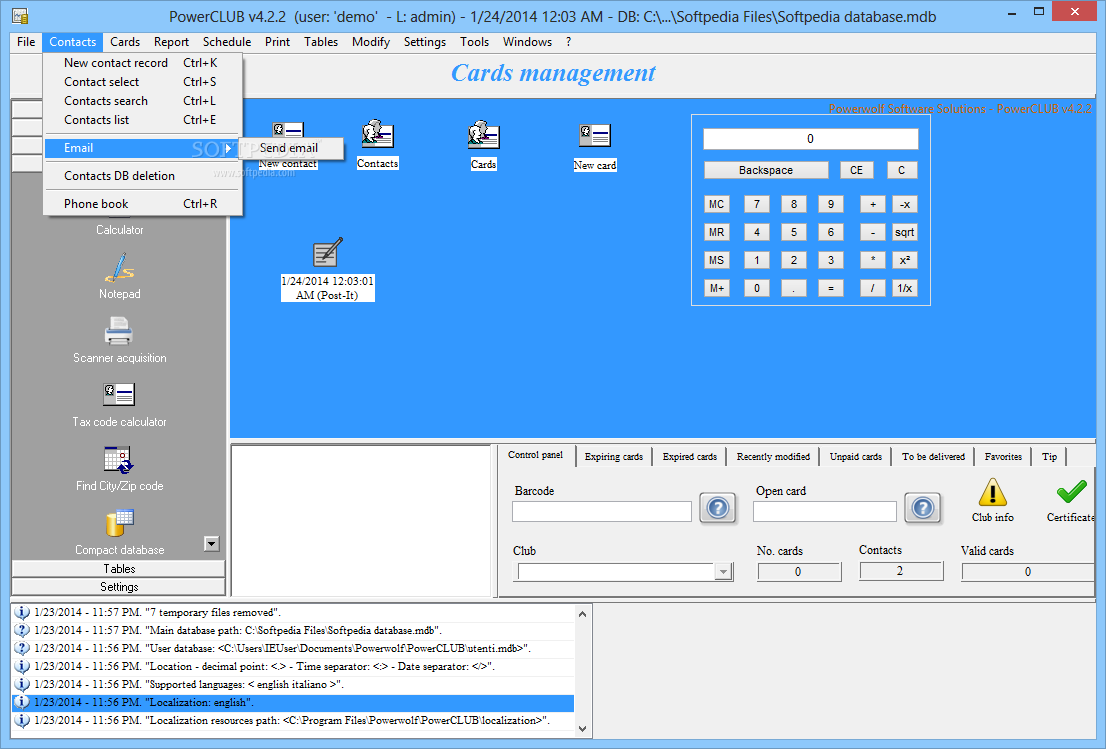
Task: Open the Tools menu
Action: click(x=475, y=42)
